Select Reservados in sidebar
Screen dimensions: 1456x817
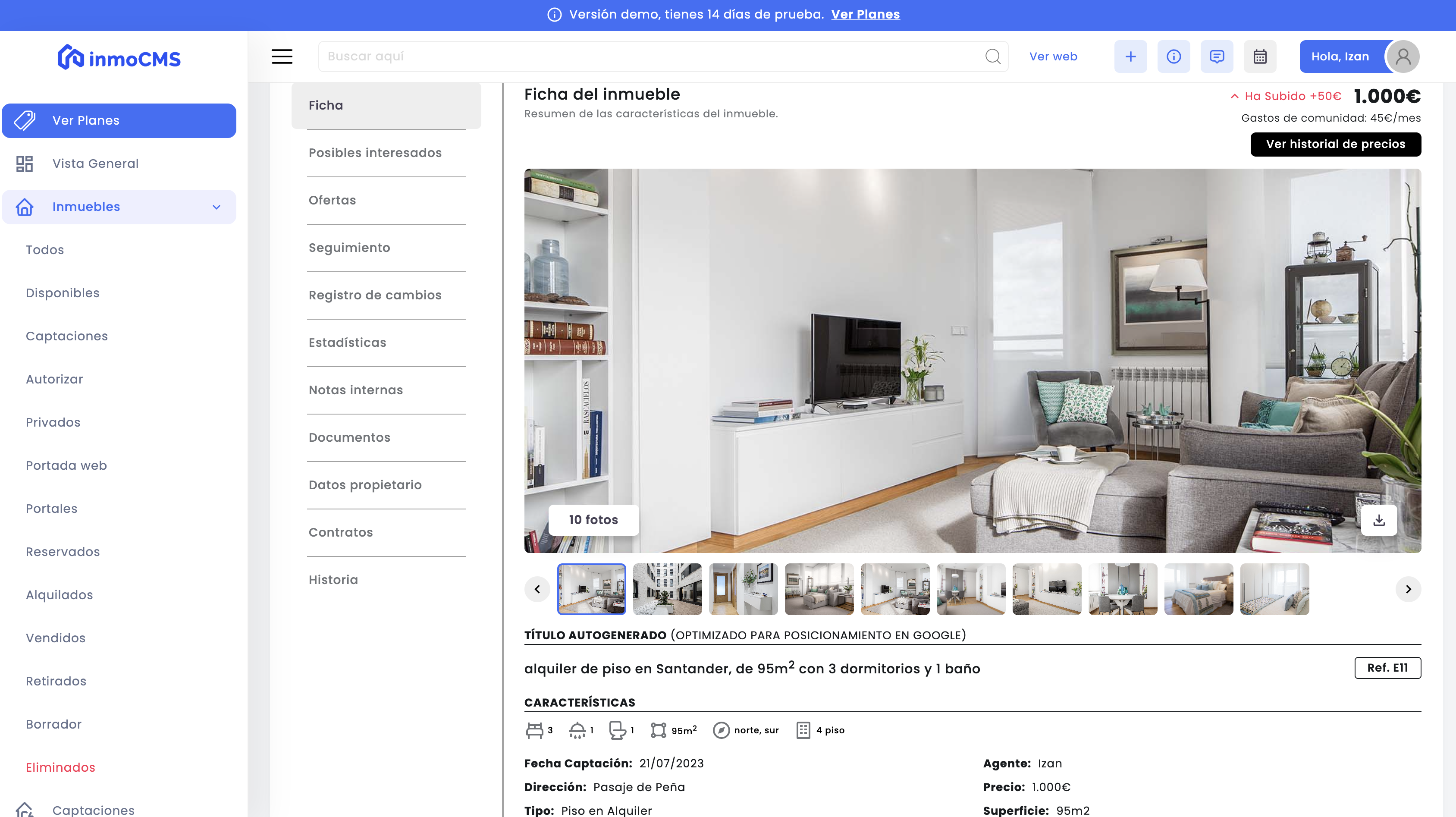pyautogui.click(x=63, y=552)
